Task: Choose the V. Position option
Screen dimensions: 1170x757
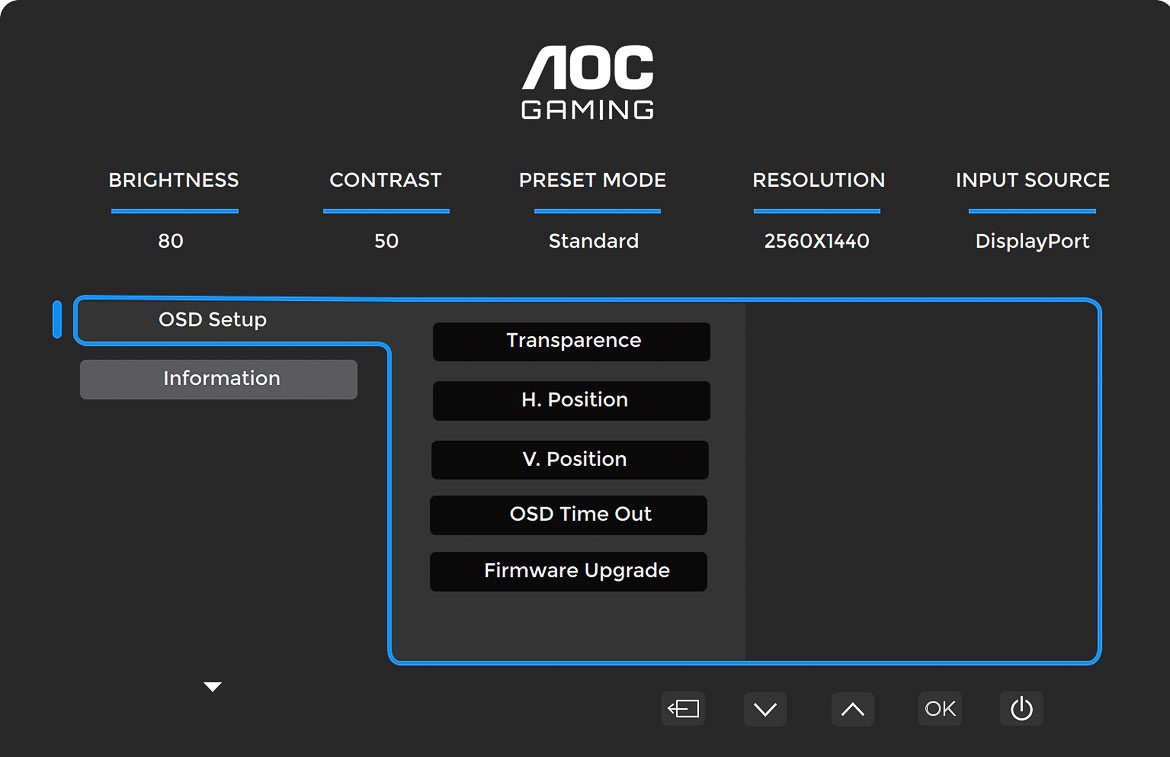Action: [x=571, y=460]
